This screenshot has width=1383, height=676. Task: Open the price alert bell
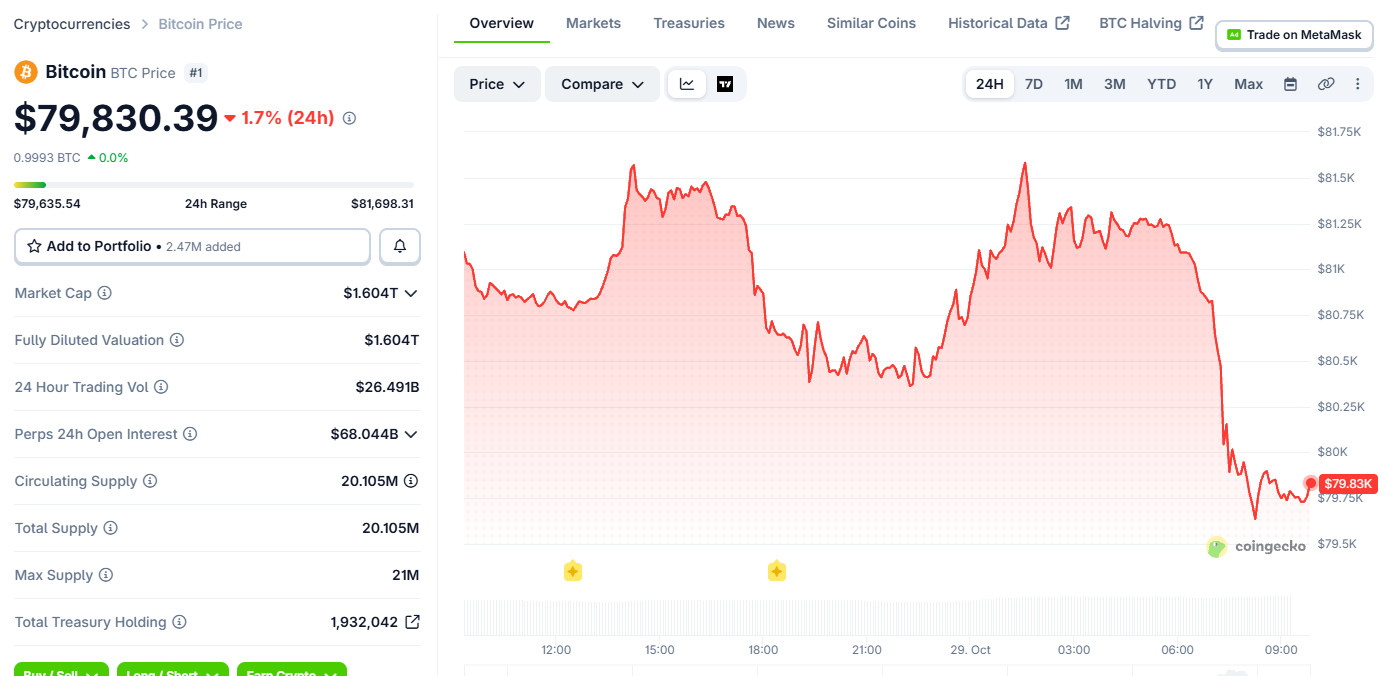[400, 246]
